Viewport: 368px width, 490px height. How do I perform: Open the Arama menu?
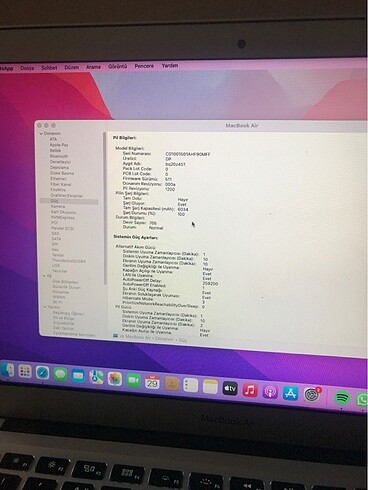click(x=93, y=67)
